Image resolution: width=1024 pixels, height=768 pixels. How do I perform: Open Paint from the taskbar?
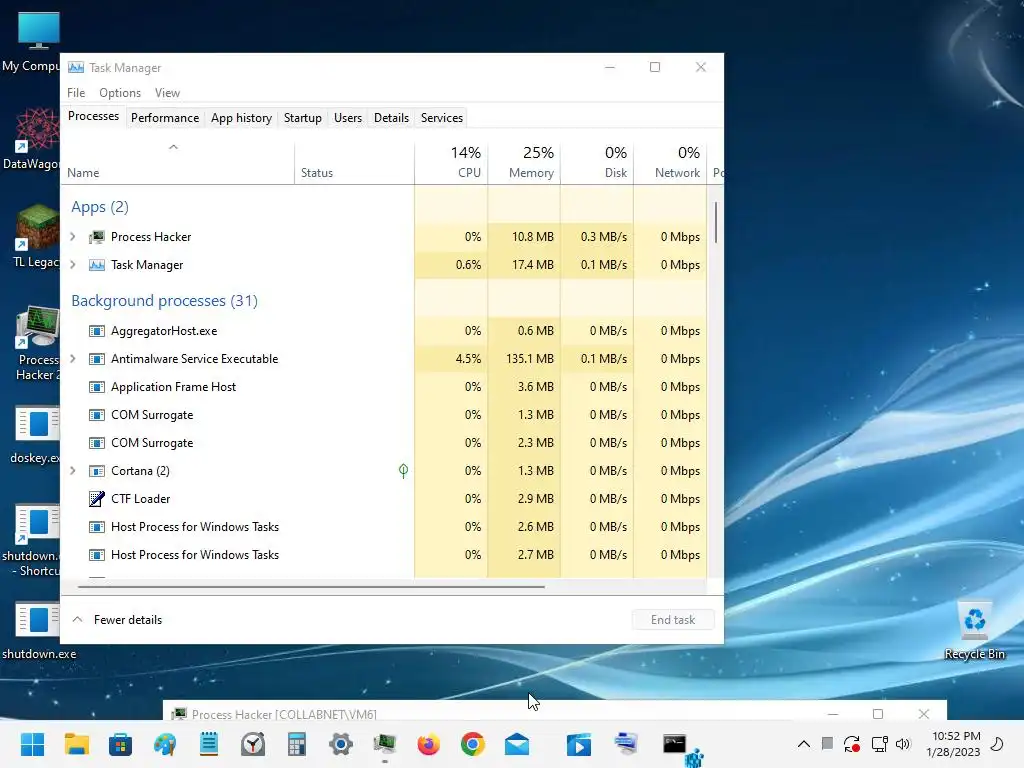pos(165,744)
